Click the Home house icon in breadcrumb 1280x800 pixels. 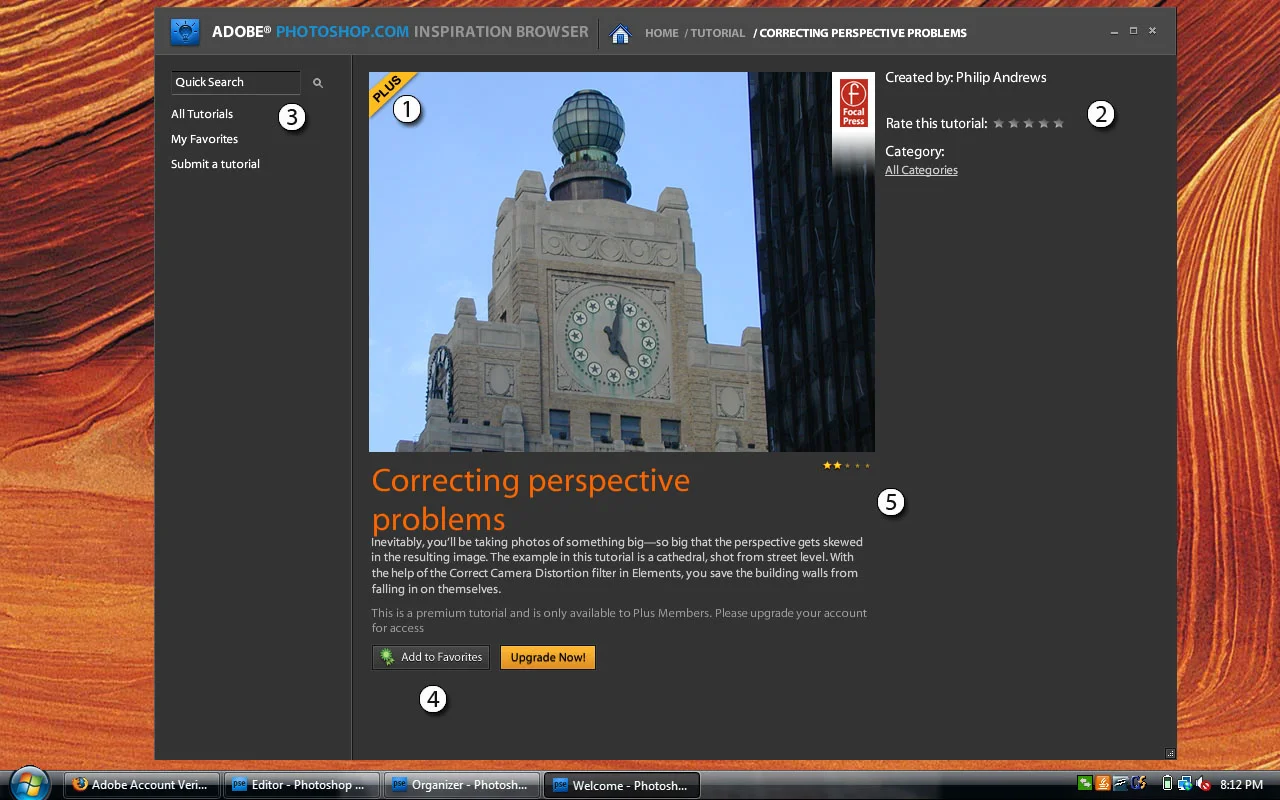(620, 33)
